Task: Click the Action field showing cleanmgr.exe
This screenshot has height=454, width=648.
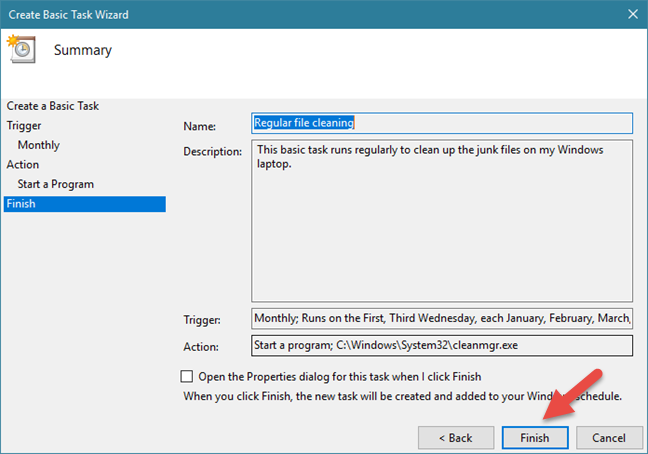Action: point(441,345)
